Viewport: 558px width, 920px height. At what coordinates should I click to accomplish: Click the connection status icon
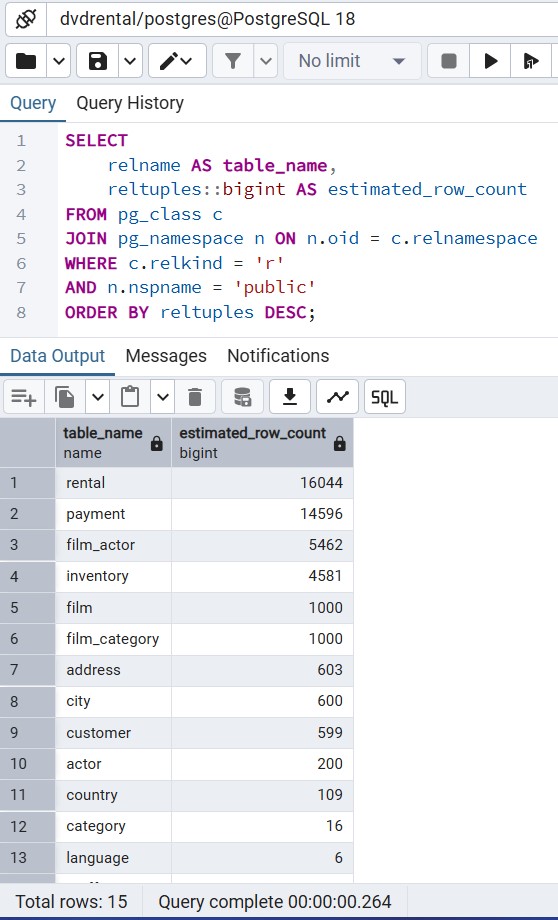pyautogui.click(x=26, y=19)
